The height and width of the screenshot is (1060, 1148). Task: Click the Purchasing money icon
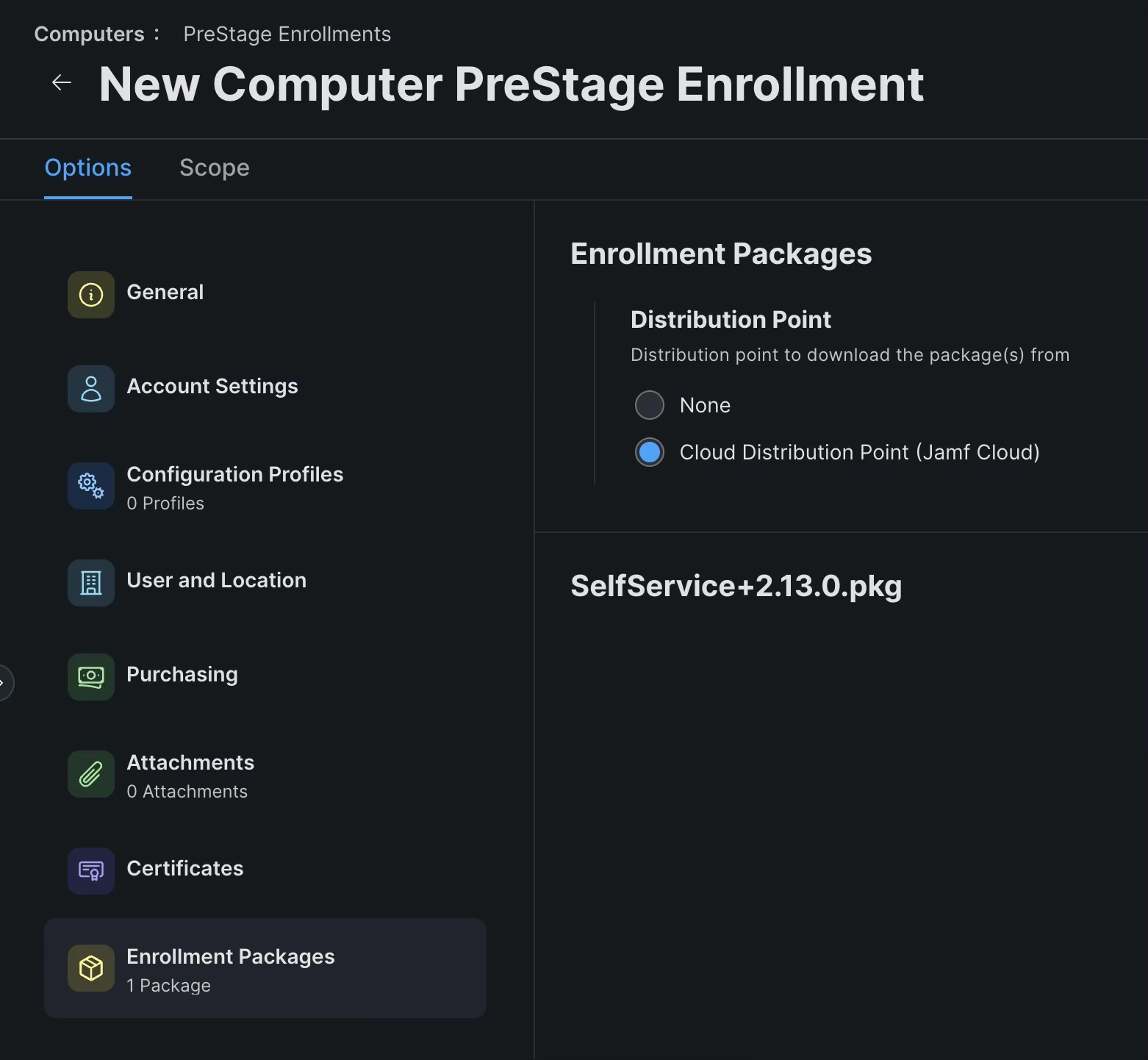click(91, 677)
